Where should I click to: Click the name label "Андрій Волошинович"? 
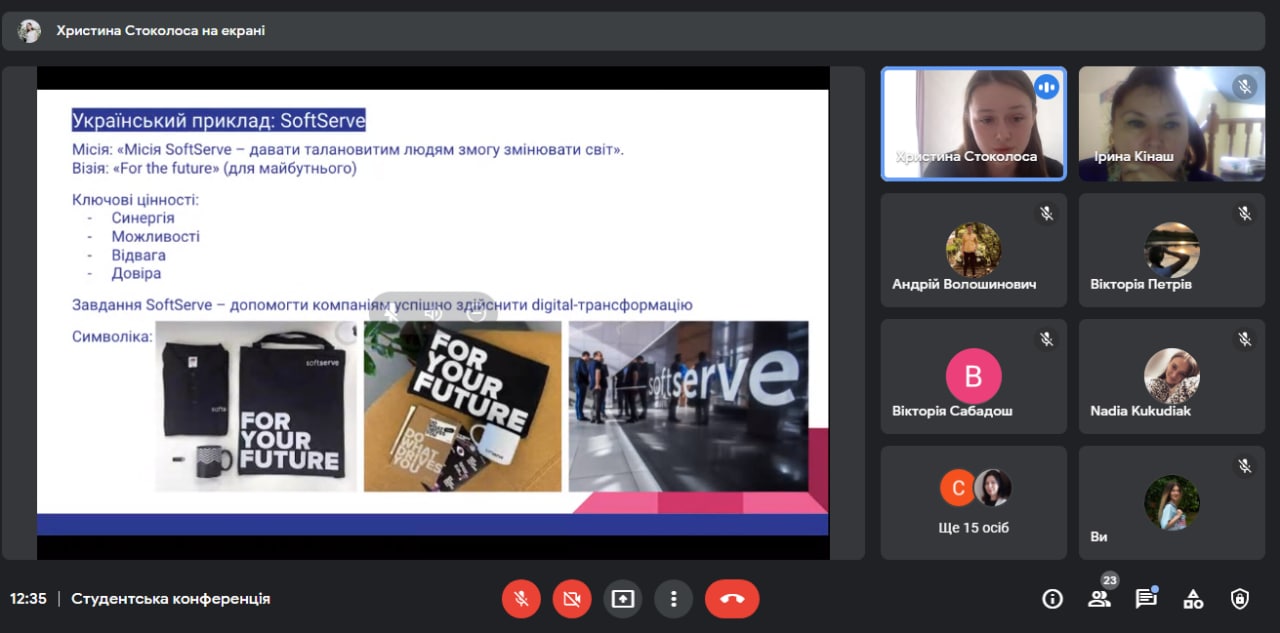[964, 284]
